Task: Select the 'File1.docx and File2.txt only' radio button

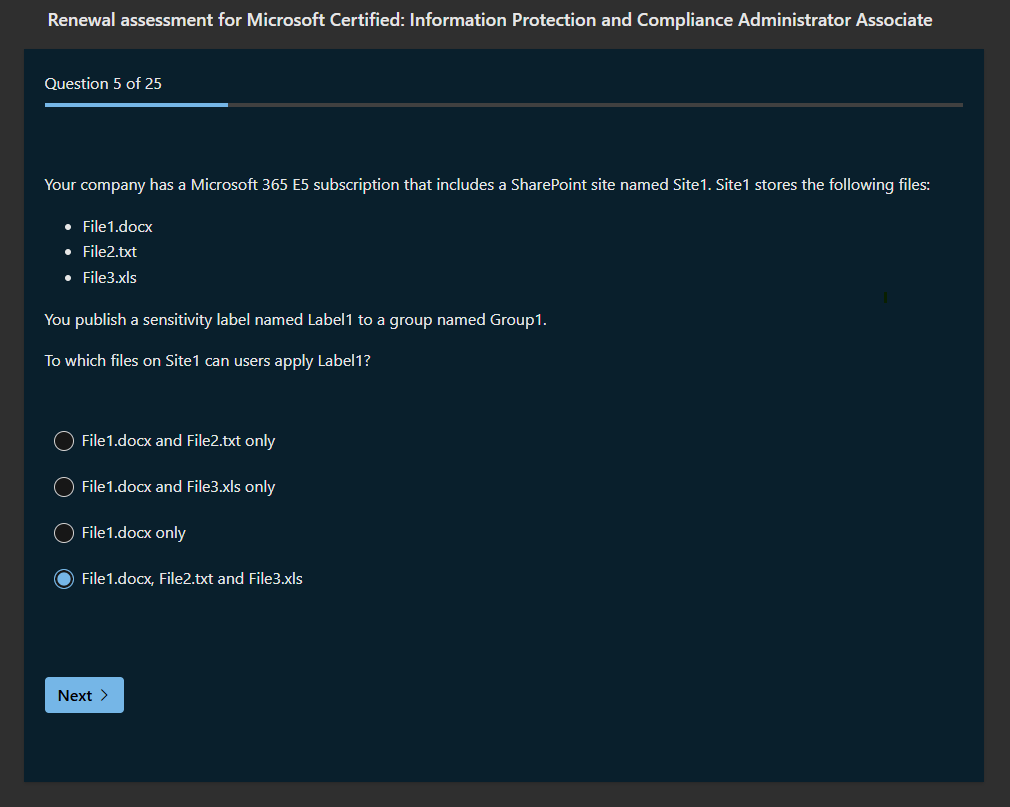Action: (64, 441)
